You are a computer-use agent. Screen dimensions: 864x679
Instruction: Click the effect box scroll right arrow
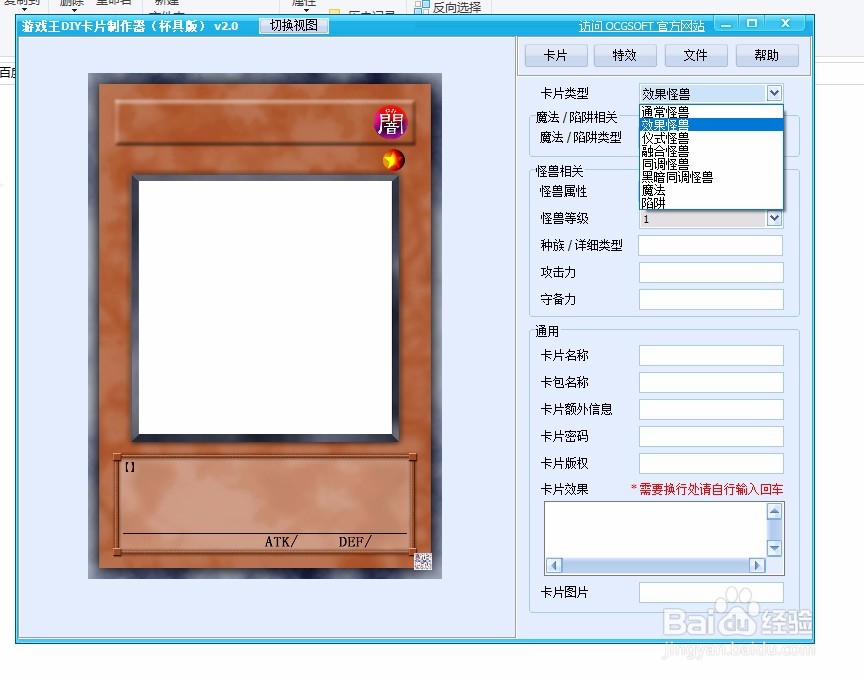(x=758, y=565)
